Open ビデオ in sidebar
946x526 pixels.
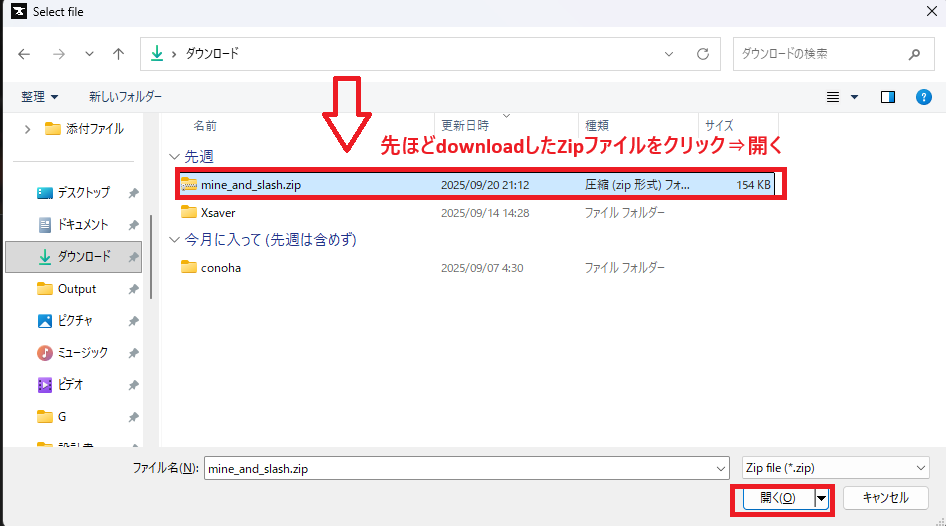pyautogui.click(x=60, y=385)
